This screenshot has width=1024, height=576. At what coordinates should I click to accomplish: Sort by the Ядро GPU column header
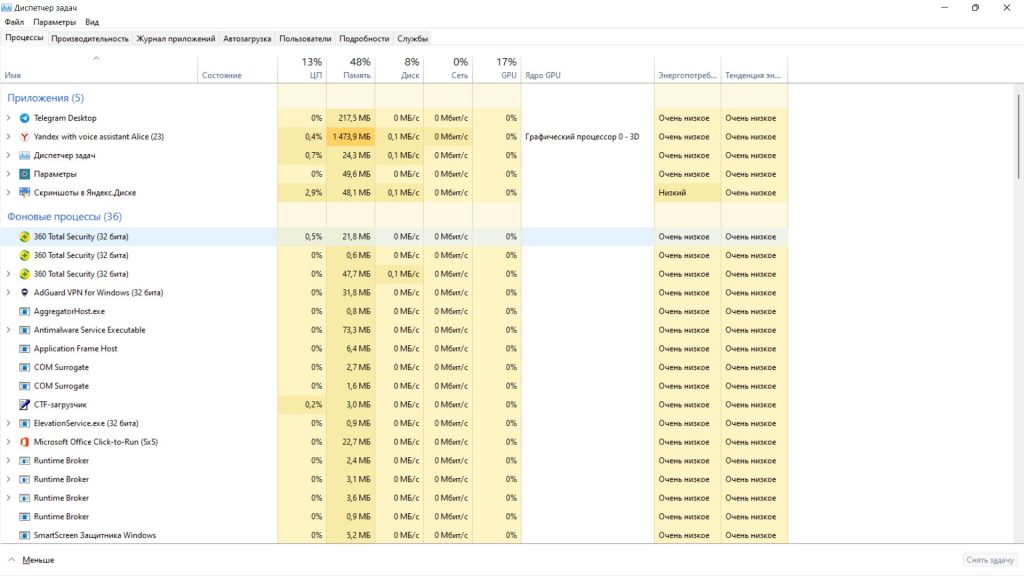click(x=588, y=69)
